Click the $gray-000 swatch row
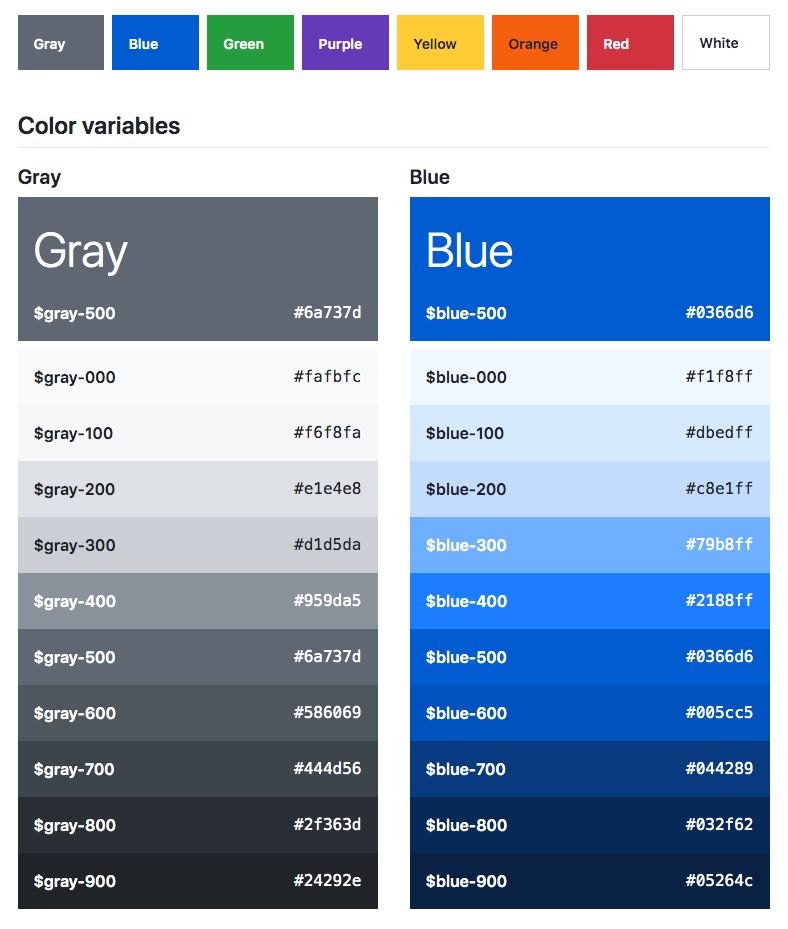 (x=198, y=377)
